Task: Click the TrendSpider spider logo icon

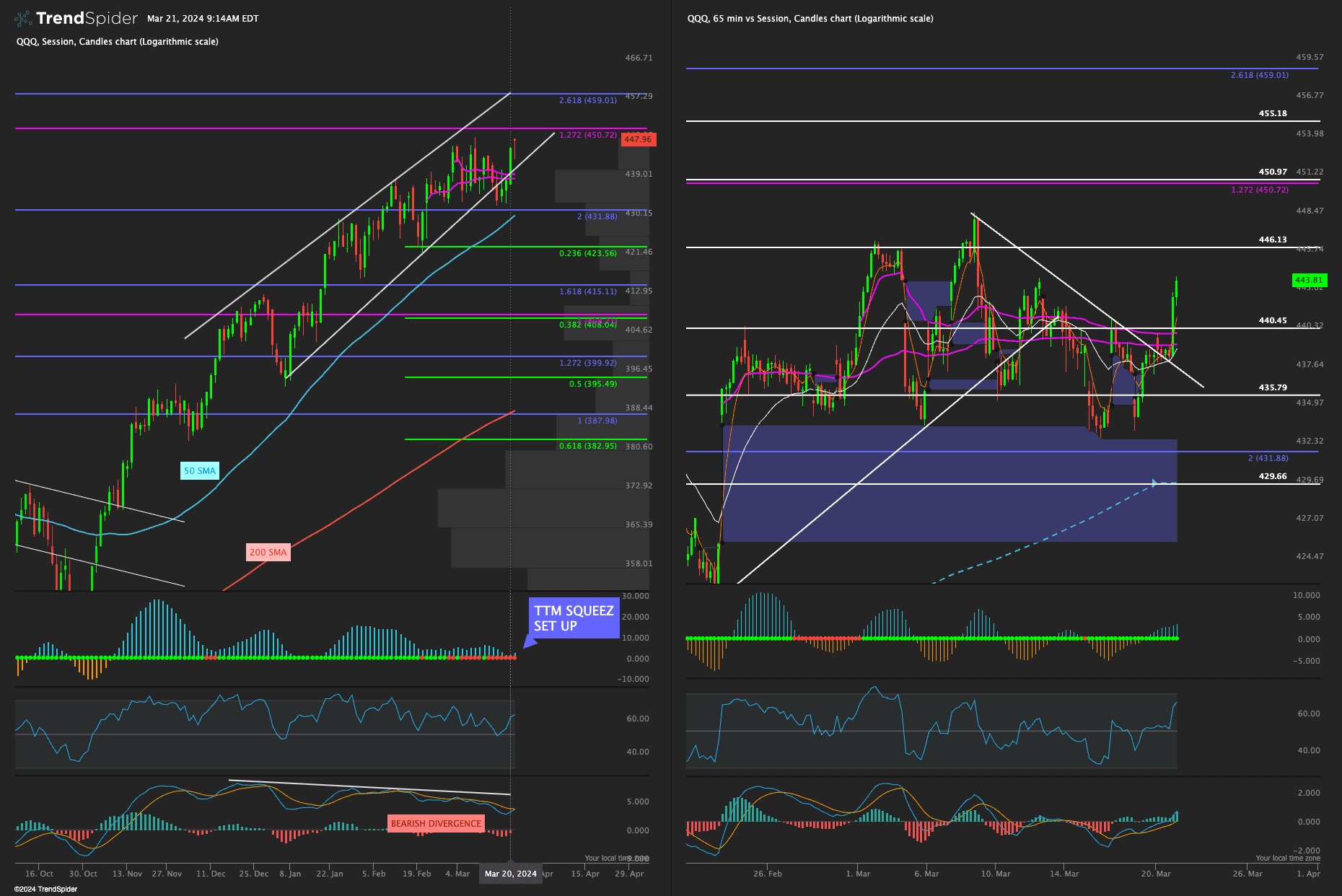Action: click(23, 19)
